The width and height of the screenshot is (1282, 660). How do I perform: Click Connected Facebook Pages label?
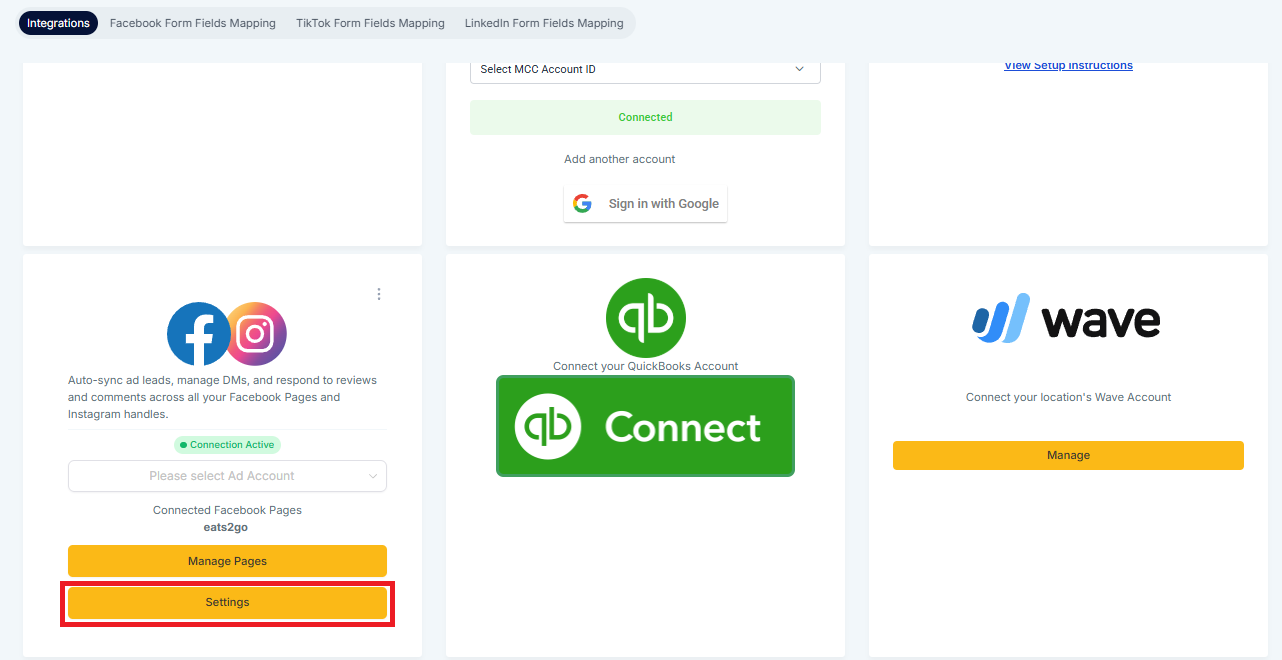click(x=227, y=510)
